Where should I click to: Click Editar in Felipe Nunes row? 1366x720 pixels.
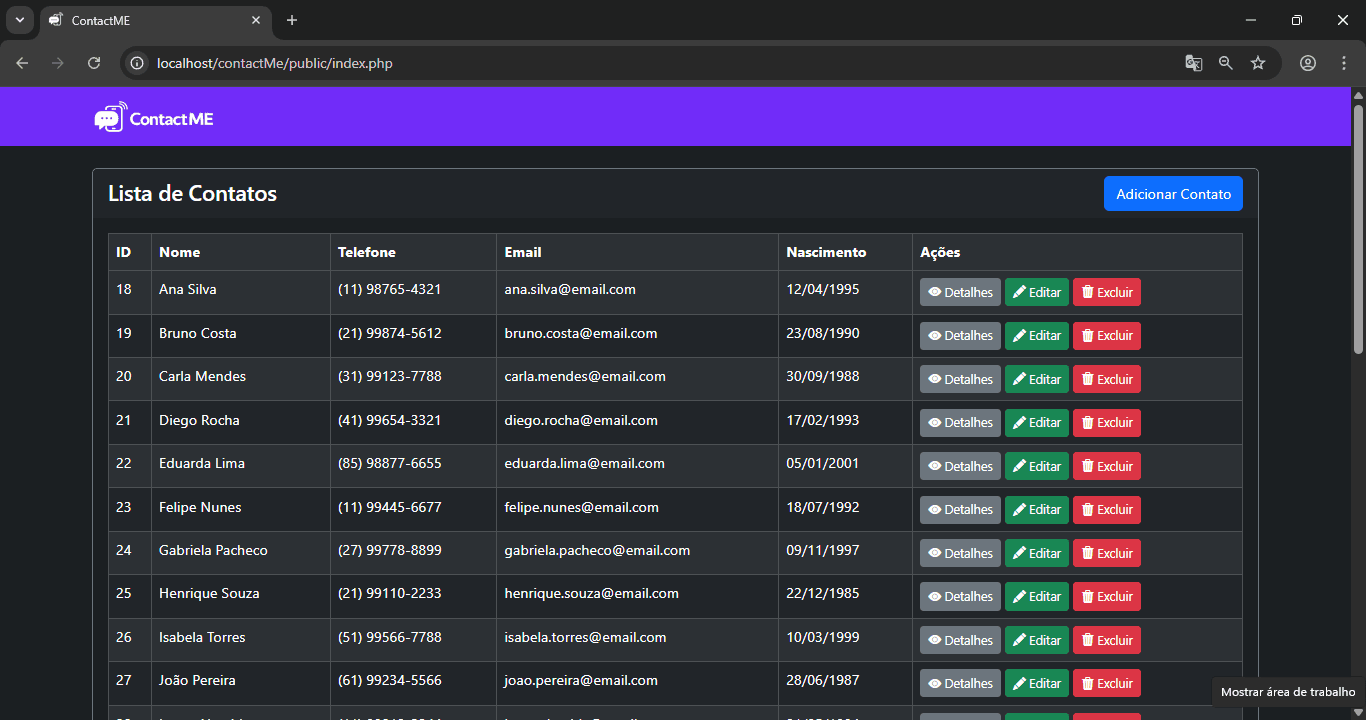1037,510
